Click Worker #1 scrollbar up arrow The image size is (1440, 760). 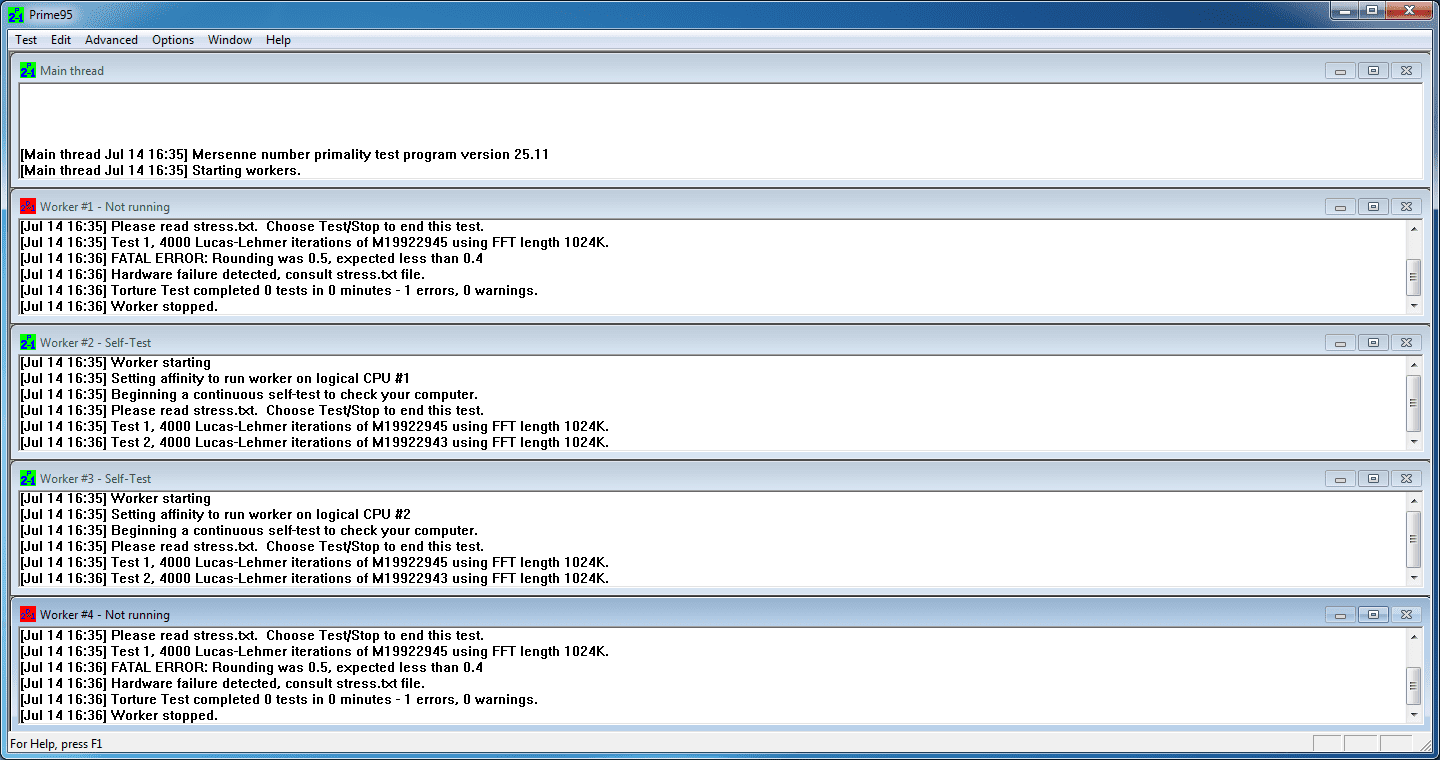[1413, 228]
